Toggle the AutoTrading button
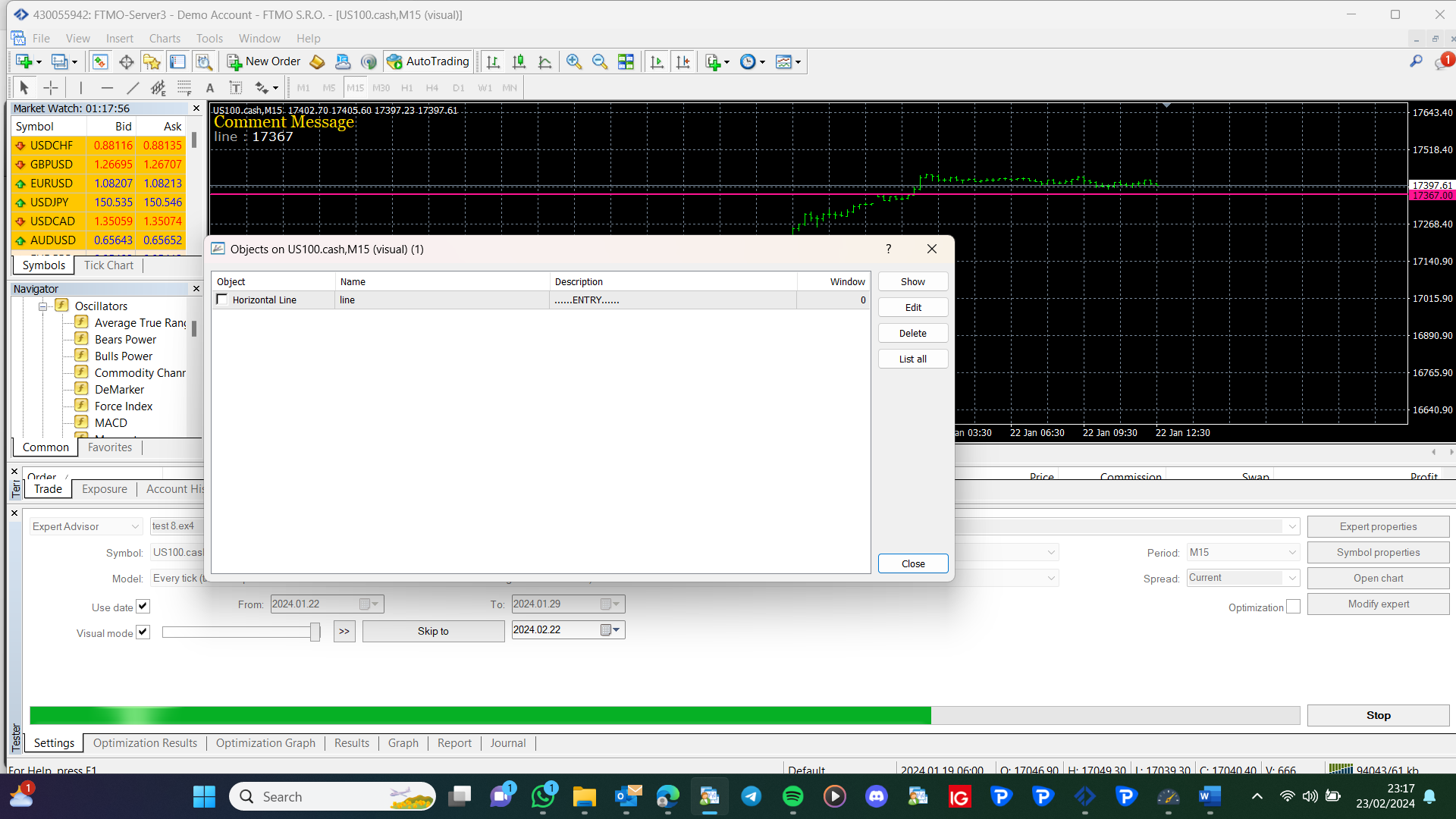This screenshot has width=1456, height=819. [428, 62]
